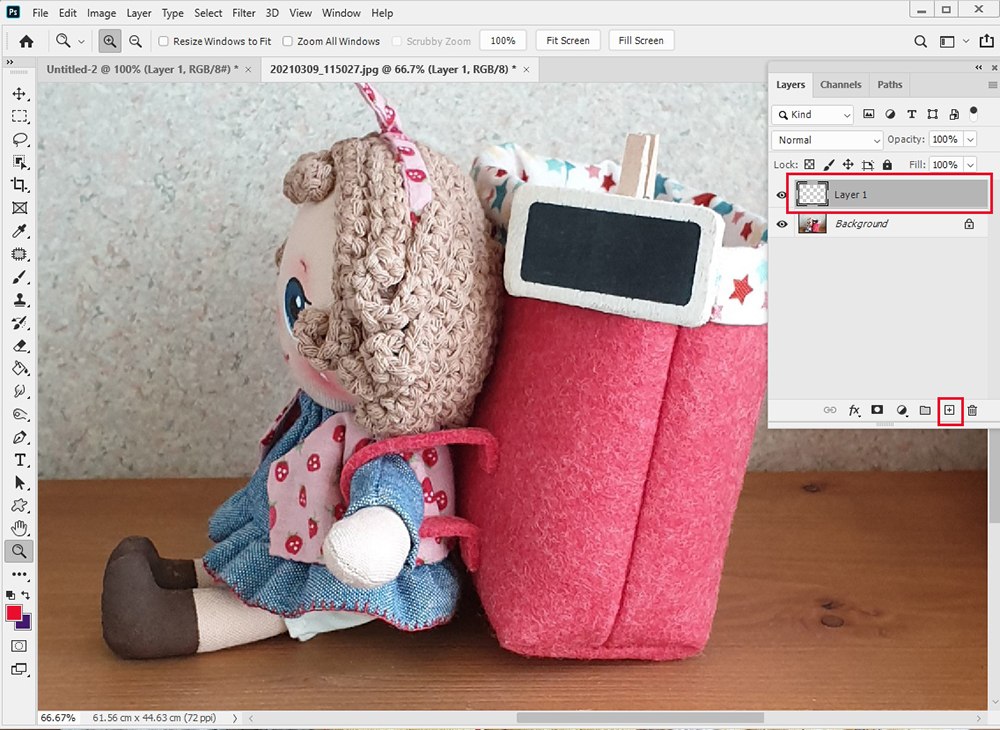Swap foreground and background colors
The height and width of the screenshot is (730, 1000).
tap(26, 594)
